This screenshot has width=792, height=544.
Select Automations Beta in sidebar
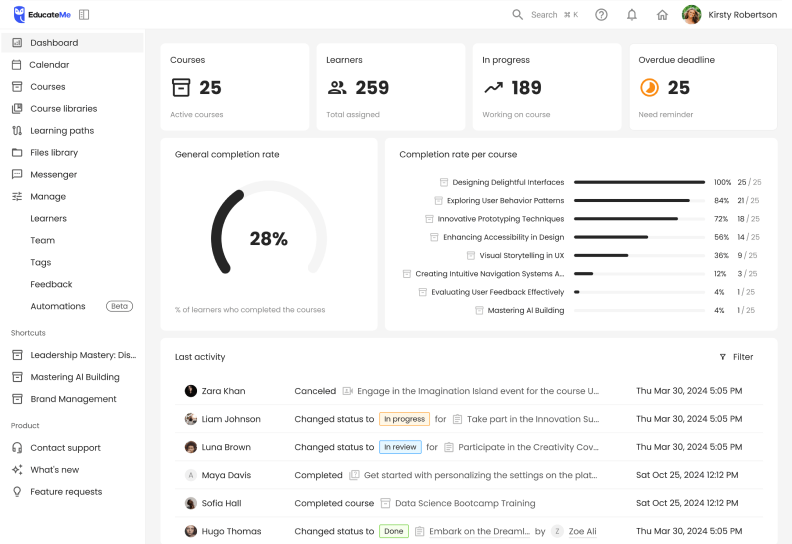(58, 306)
